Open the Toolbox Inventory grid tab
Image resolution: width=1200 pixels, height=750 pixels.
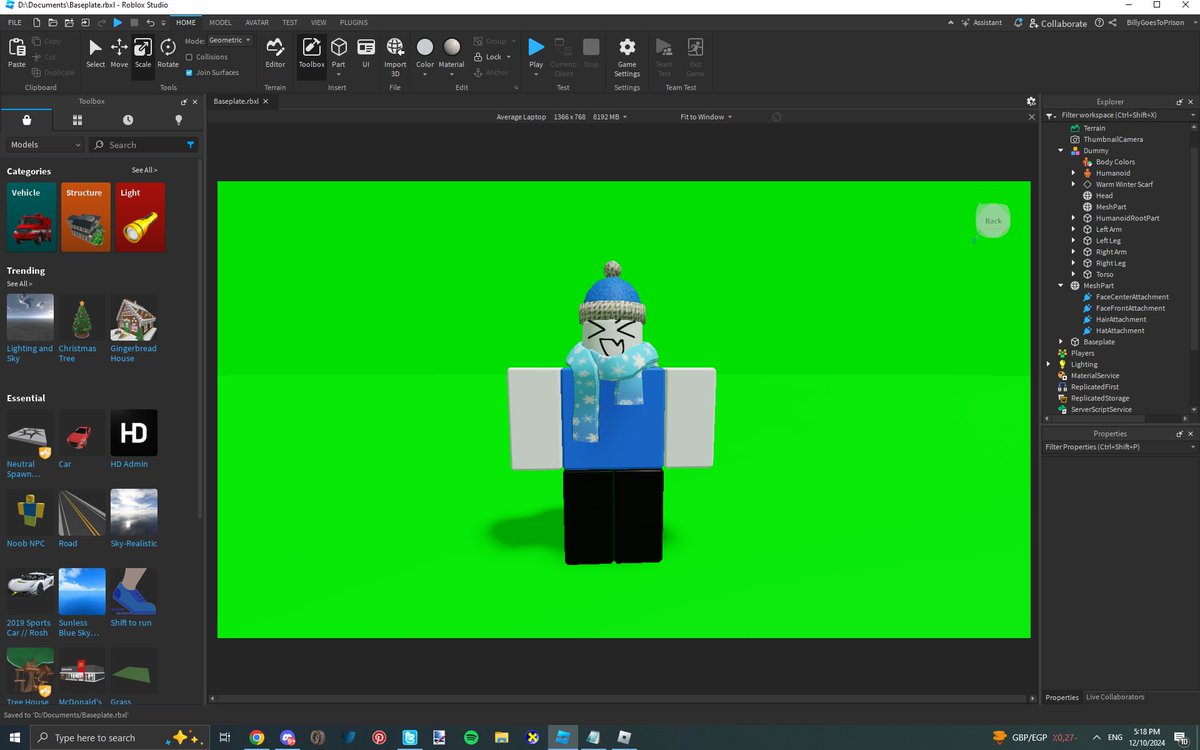coord(77,119)
